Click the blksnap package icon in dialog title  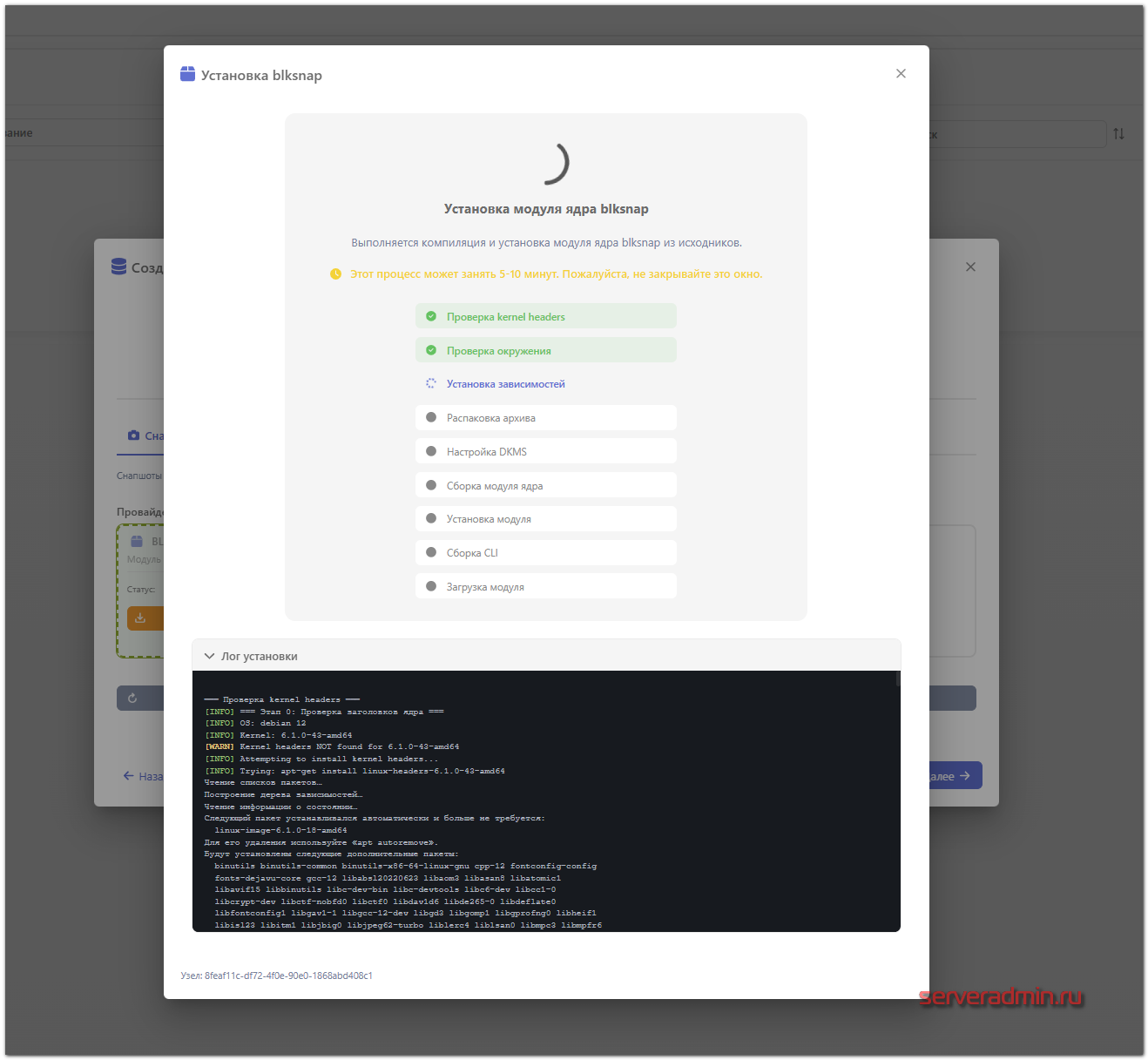coord(187,74)
